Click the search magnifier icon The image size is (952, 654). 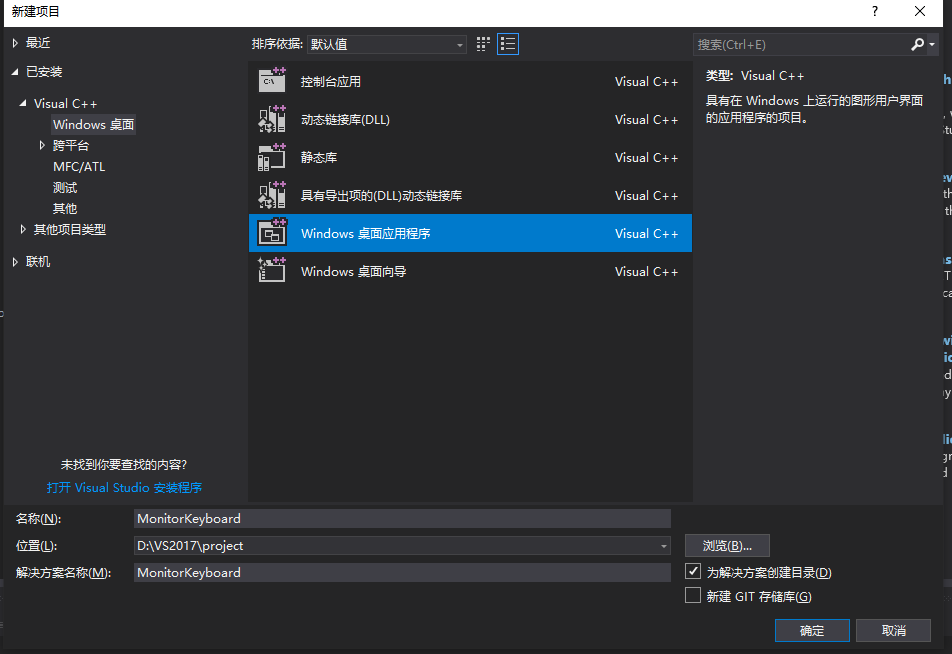[917, 44]
